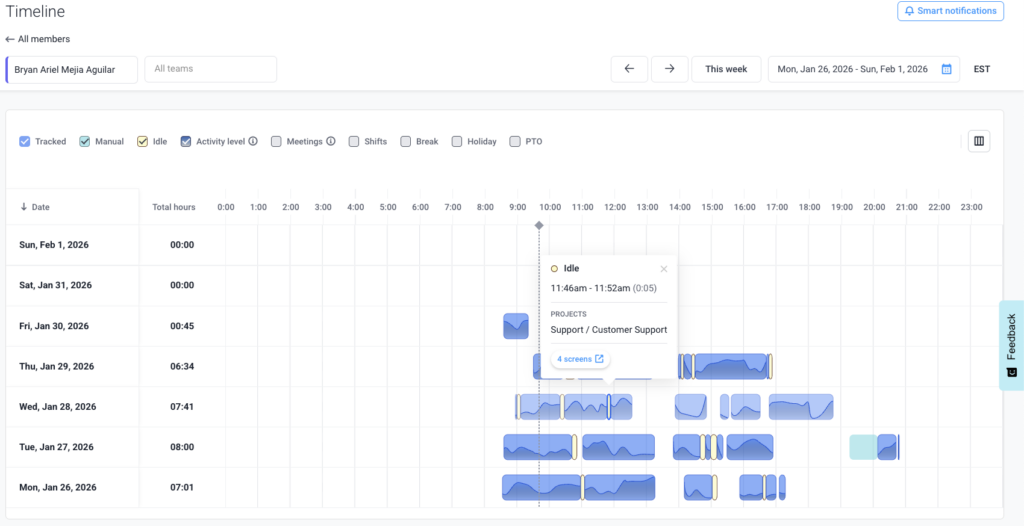Open the calendar date picker icon

point(946,69)
